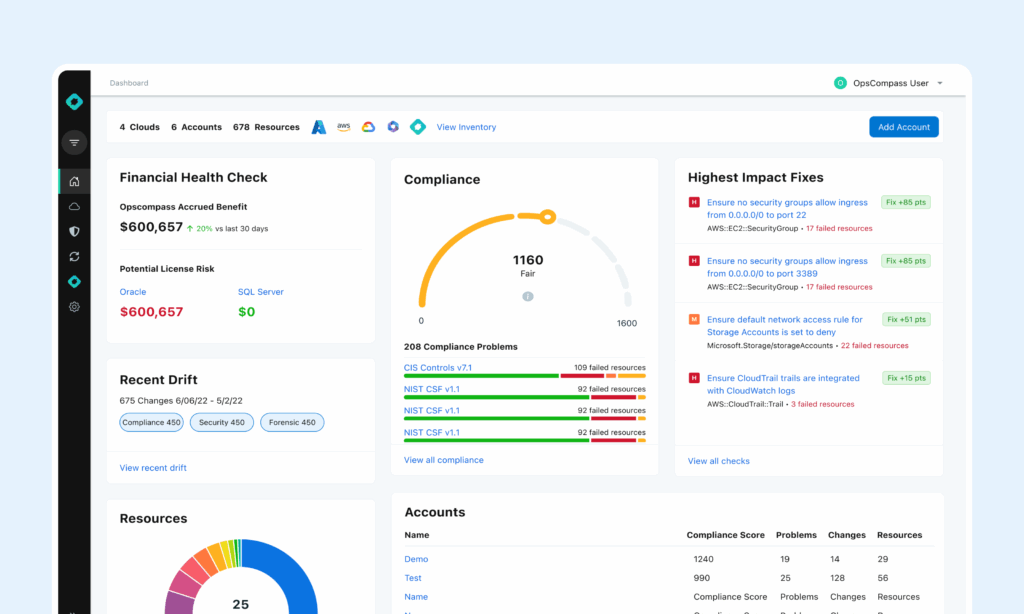
Task: Click the Fix +15 pts badge
Action: [906, 378]
